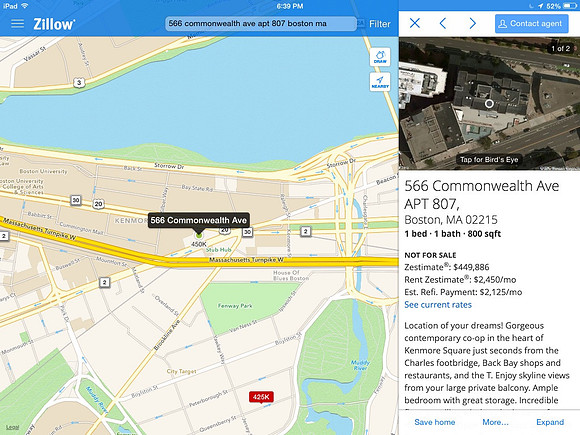Tap Save home at the bottom
Image resolution: width=580 pixels, height=435 pixels.
pos(435,422)
